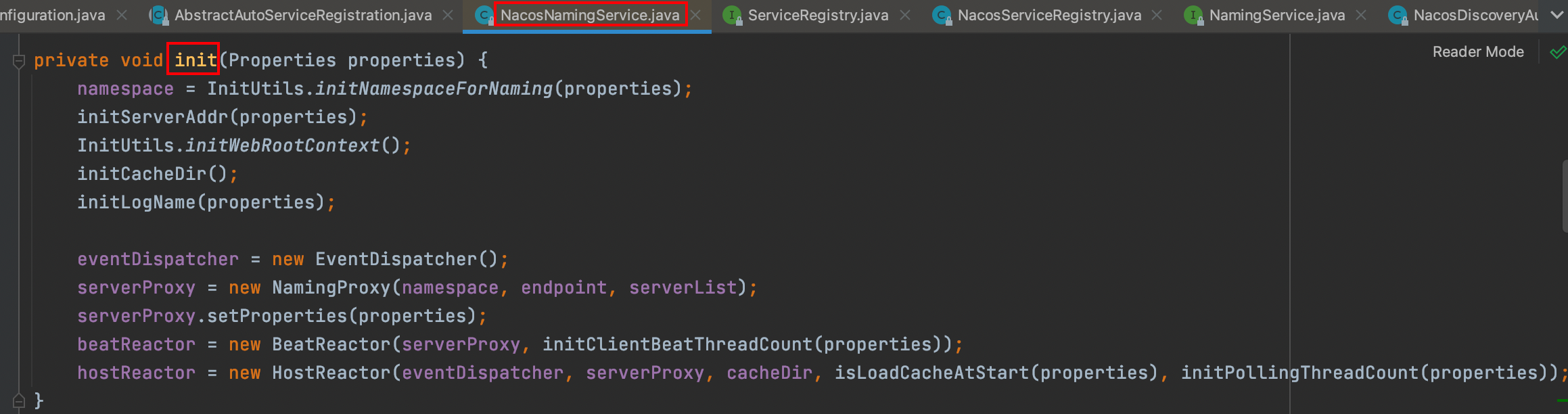This screenshot has height=414, width=1568.
Task: Click the interface icon on ServiceRegistry.java tab
Action: pyautogui.click(x=732, y=15)
